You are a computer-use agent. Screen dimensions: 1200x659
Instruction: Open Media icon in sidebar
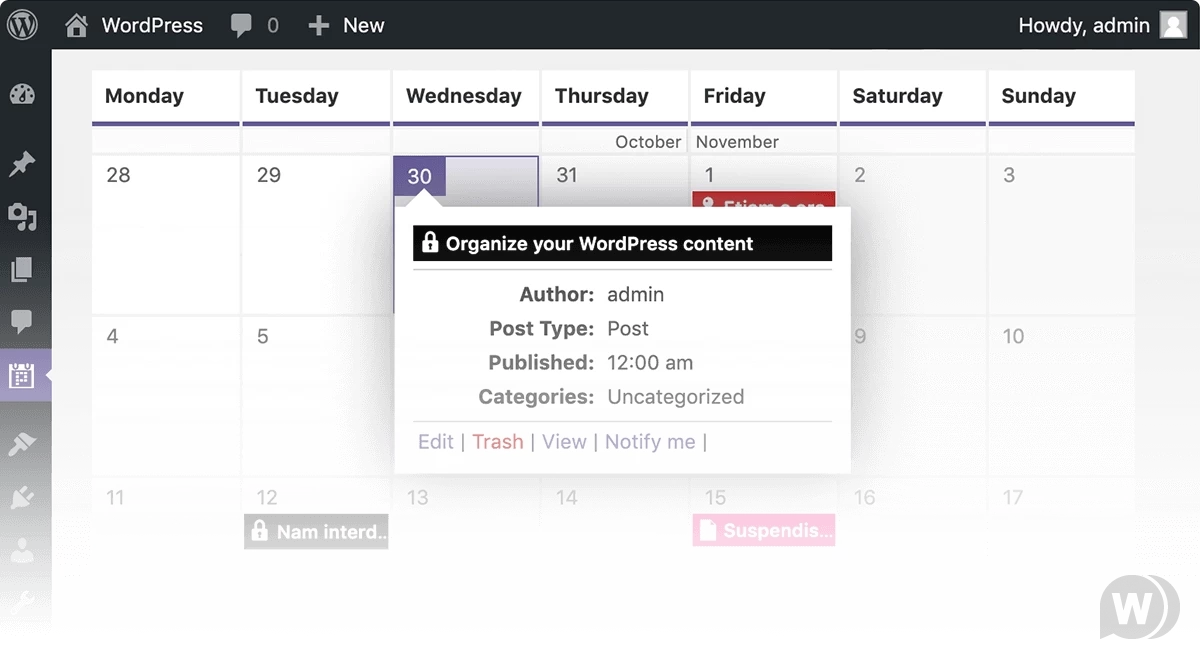pos(22,217)
